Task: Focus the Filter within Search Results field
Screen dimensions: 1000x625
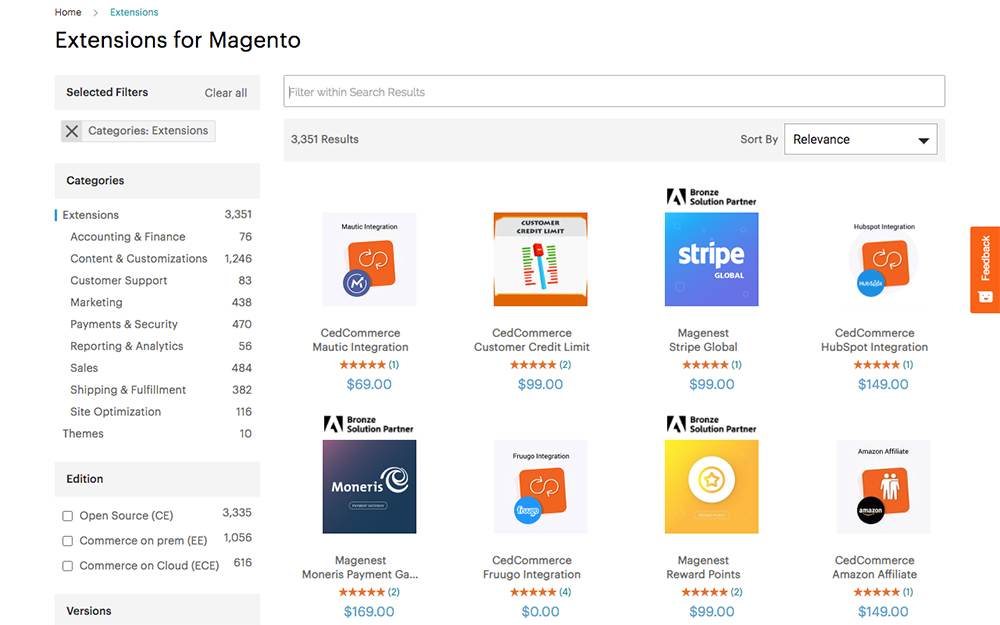Action: pos(614,91)
